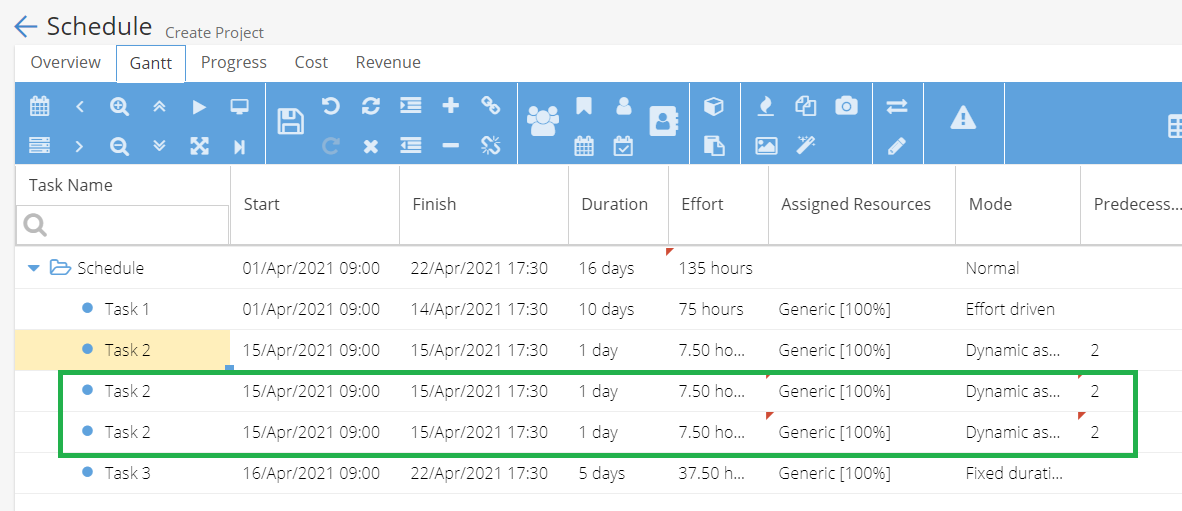Open the calendar icon in the toolbar's first group

[x=39, y=106]
